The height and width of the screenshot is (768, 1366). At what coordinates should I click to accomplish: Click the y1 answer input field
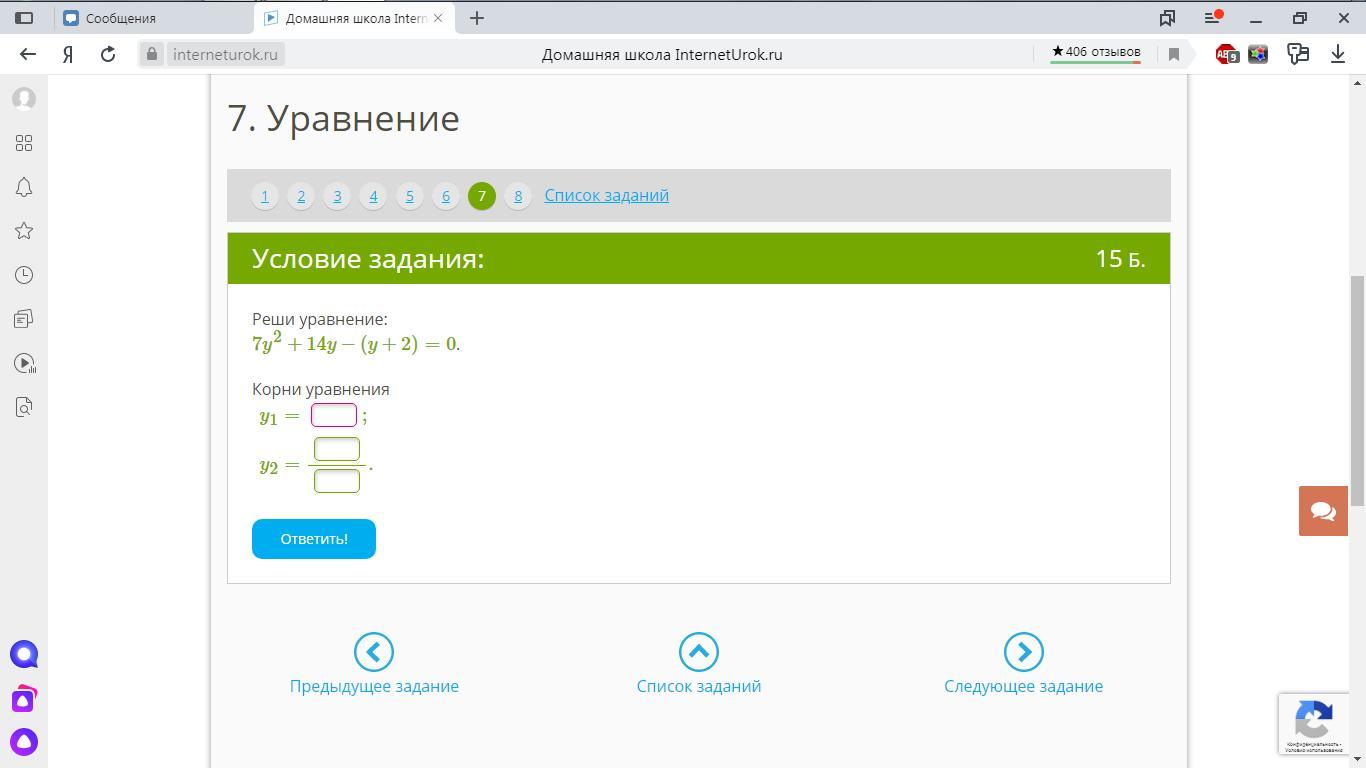(x=334, y=415)
